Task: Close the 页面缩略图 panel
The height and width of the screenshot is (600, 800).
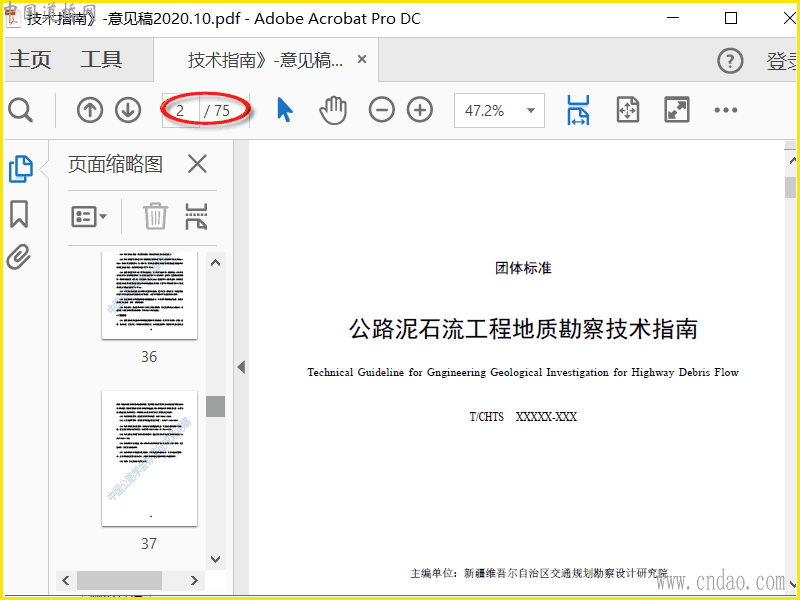Action: click(x=197, y=165)
